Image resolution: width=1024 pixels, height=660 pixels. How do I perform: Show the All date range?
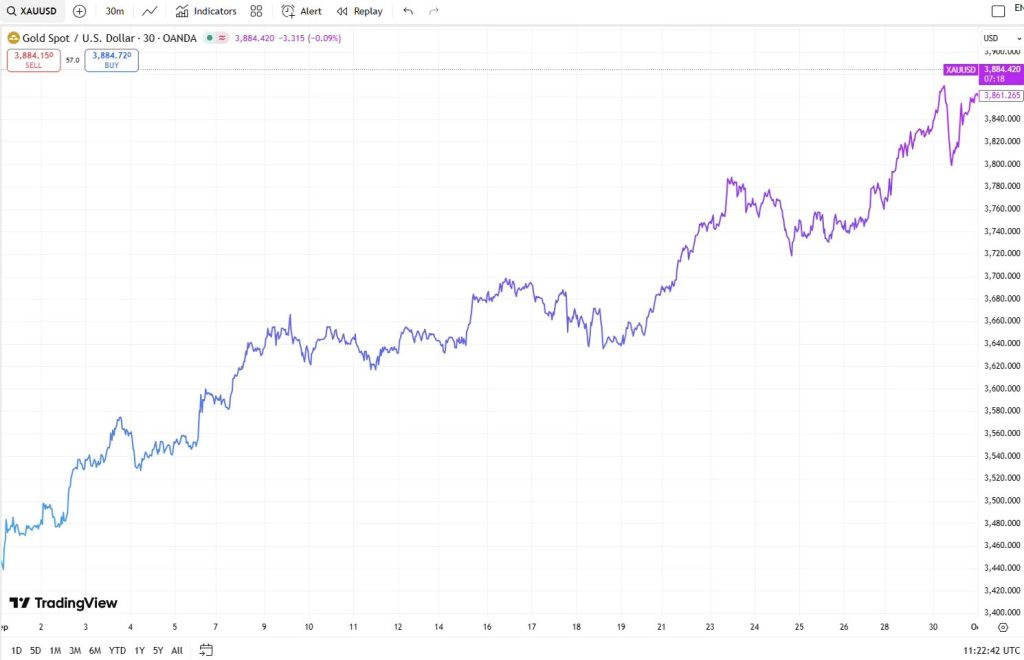pos(177,650)
